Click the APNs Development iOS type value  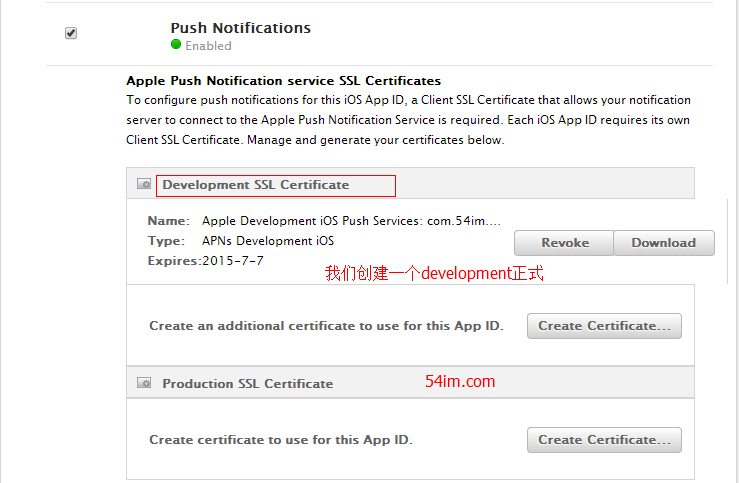(268, 240)
